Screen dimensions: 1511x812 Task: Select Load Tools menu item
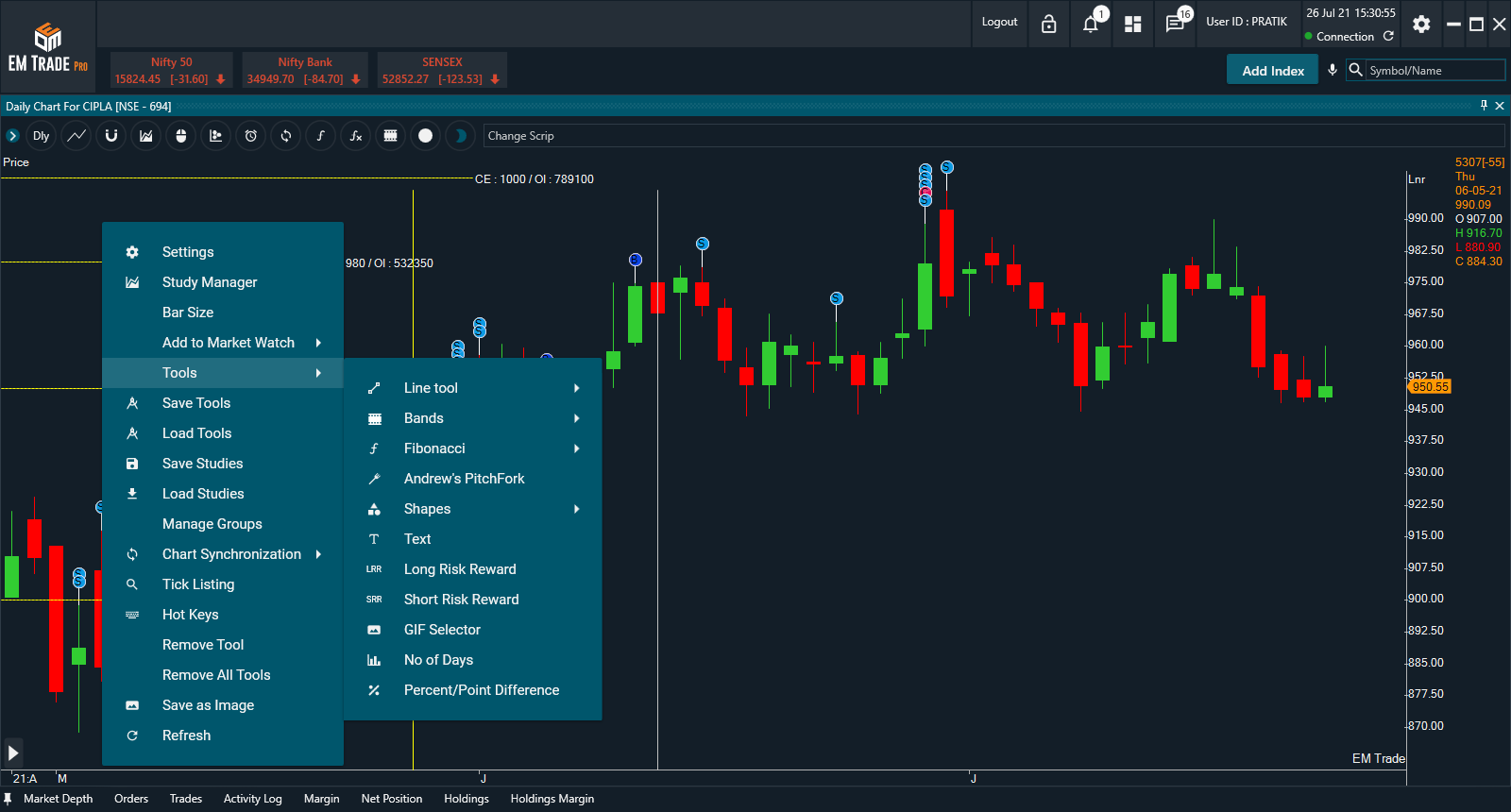[223, 433]
